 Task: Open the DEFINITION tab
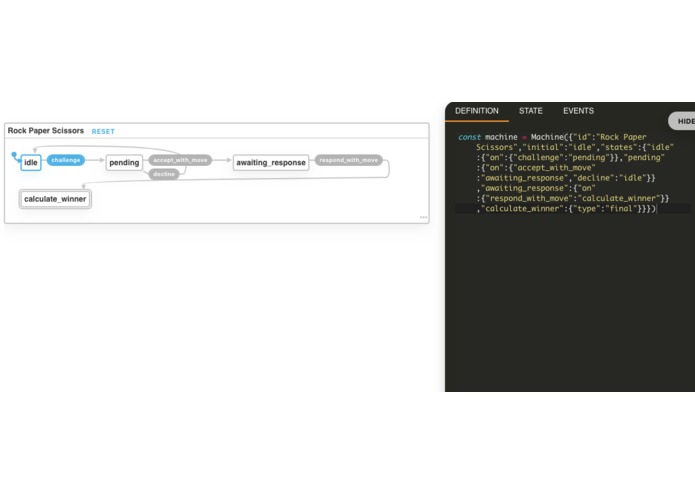click(476, 111)
